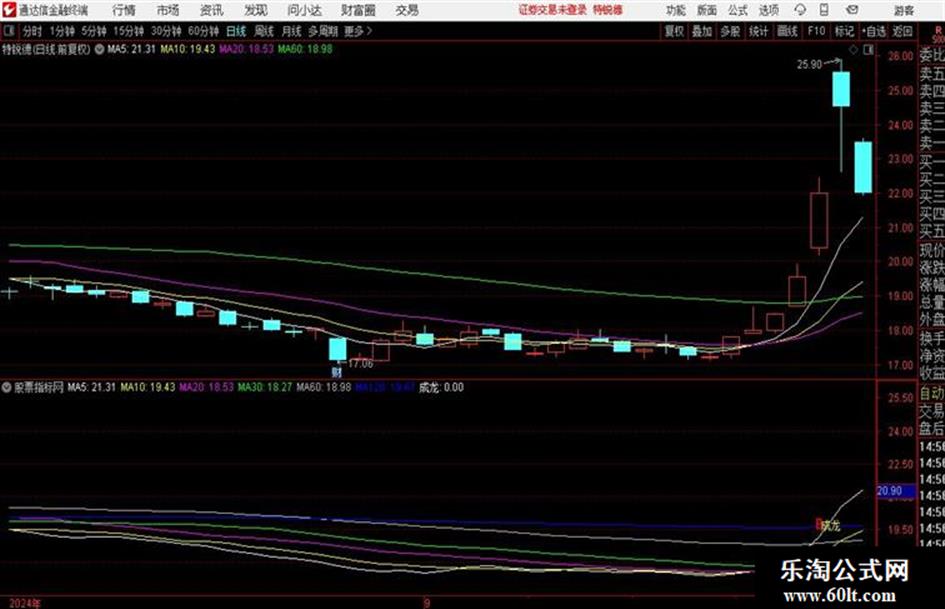Switch to the 5分钟 period tab
This screenshot has width=945, height=609.
[94, 31]
